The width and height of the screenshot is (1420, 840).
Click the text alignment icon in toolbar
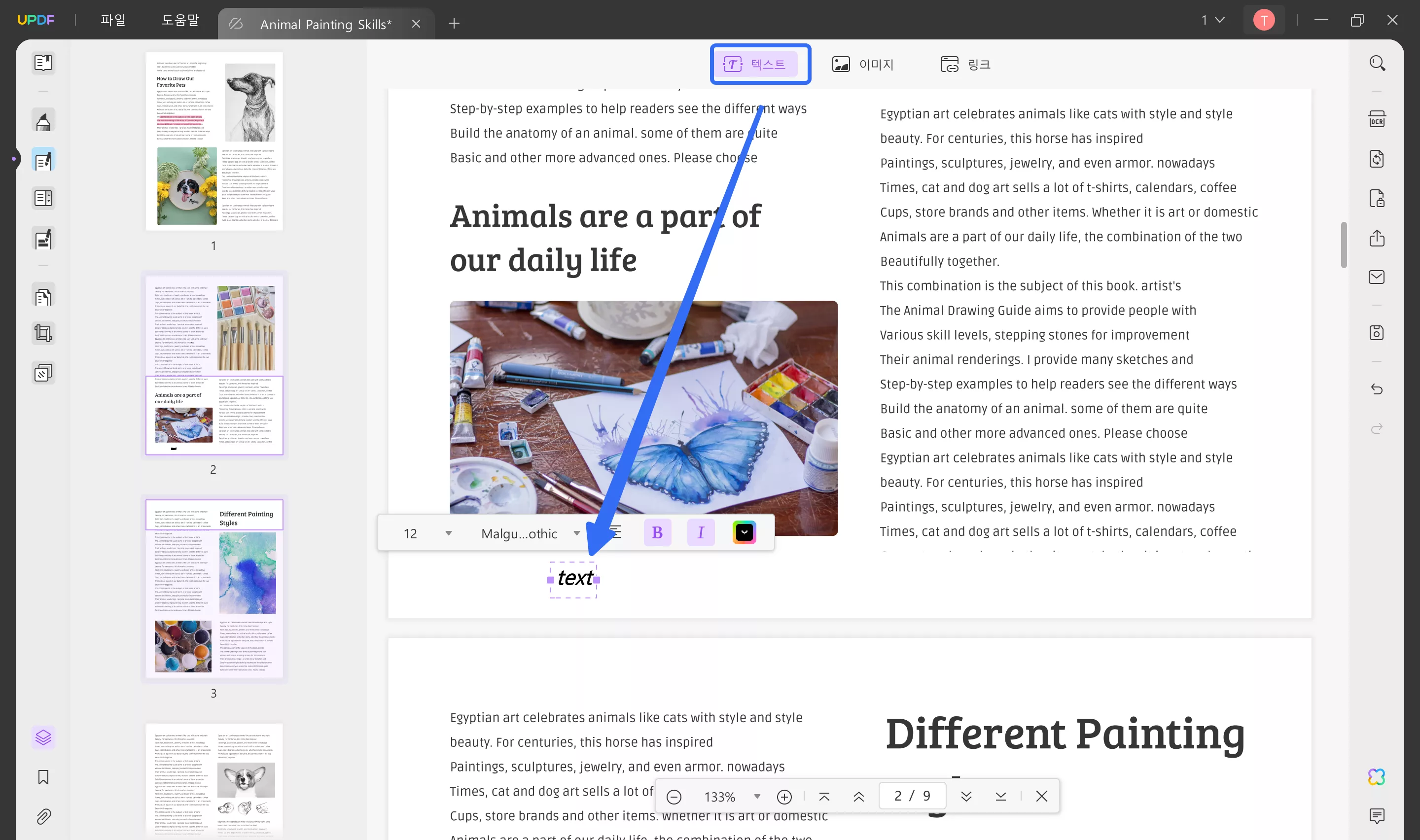pyautogui.click(x=613, y=532)
